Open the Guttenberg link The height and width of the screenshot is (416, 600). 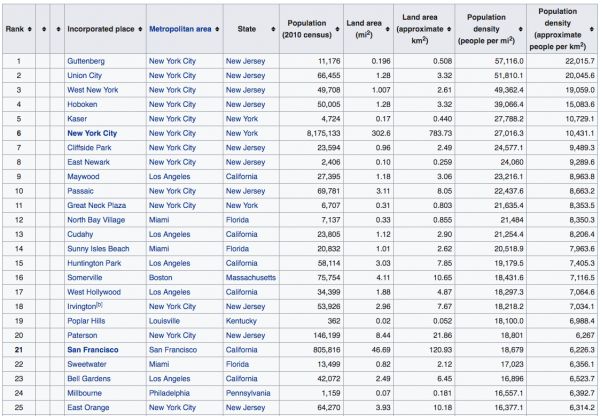point(86,61)
